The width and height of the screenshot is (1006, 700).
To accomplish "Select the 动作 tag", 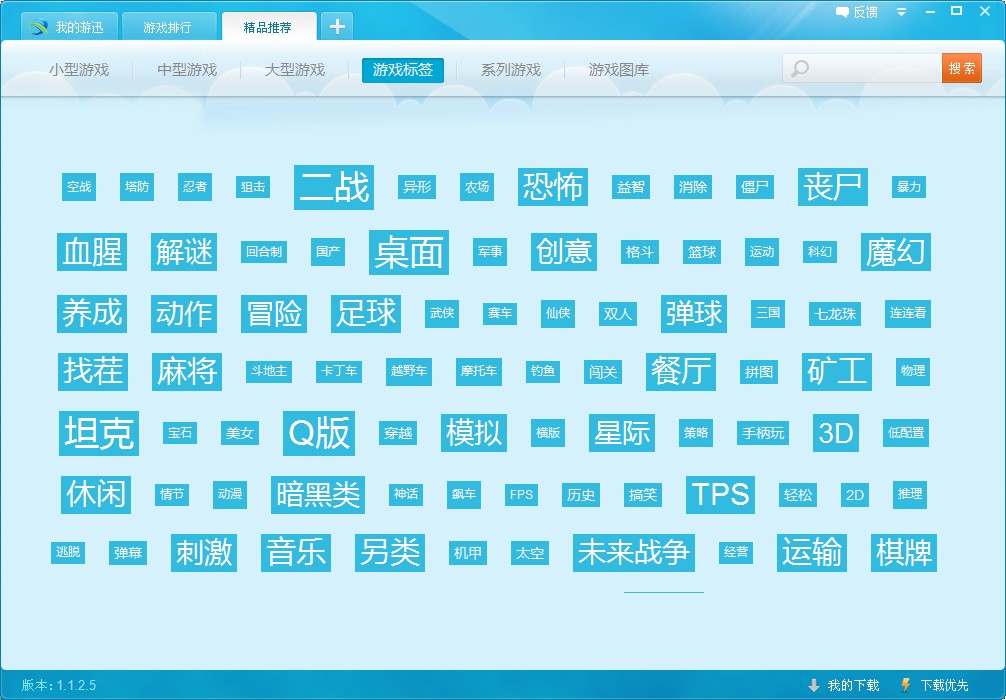I will point(183,313).
